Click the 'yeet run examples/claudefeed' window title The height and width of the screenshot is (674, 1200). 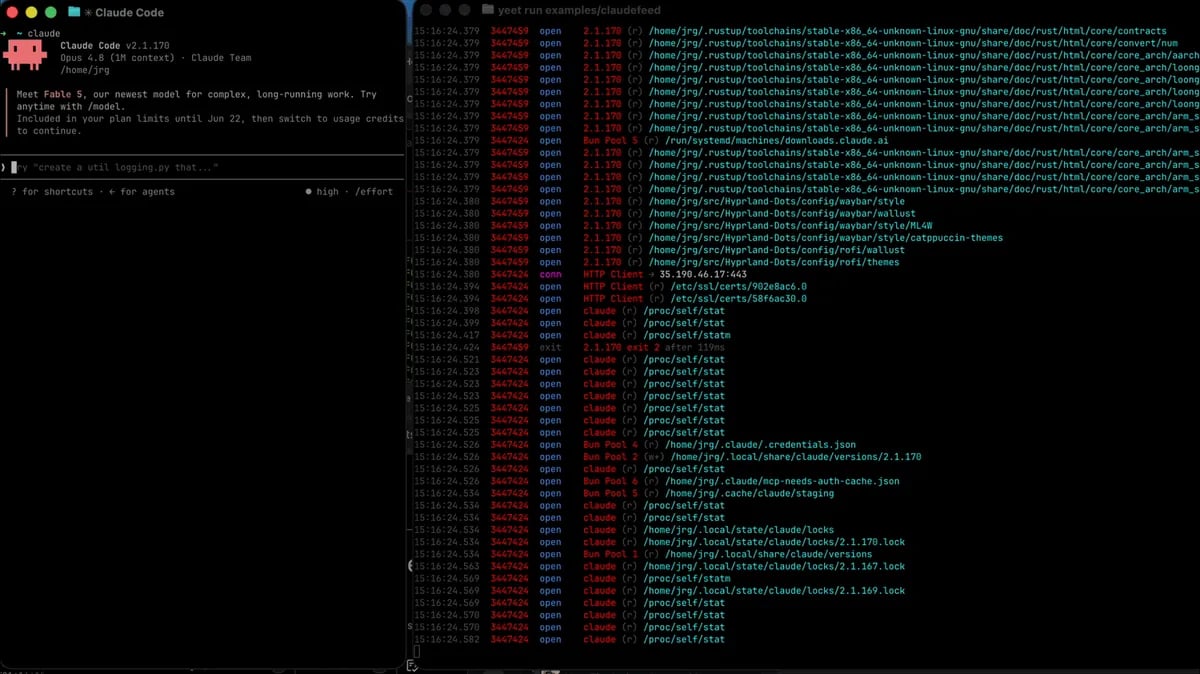[x=579, y=10]
